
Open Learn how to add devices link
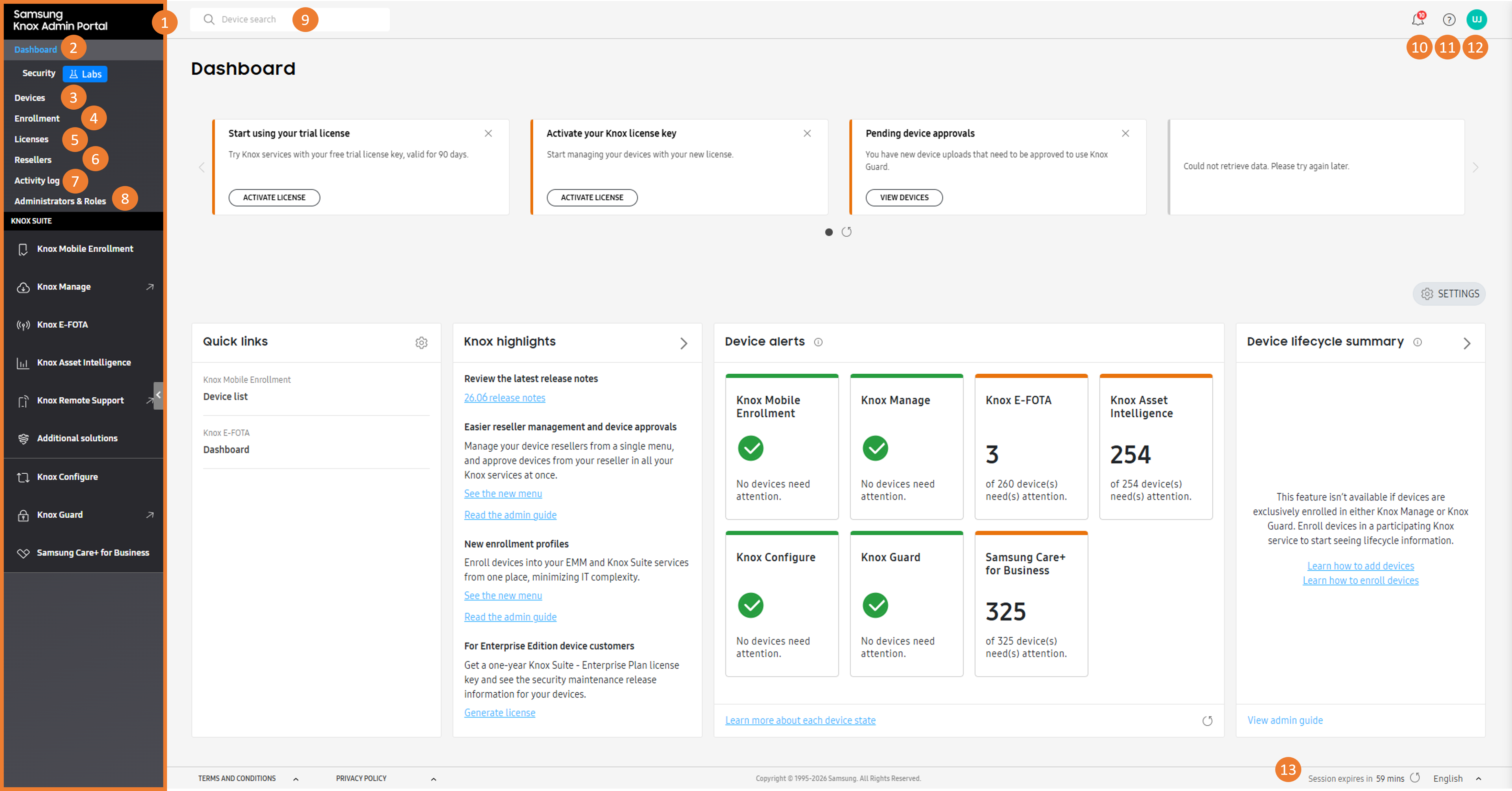1360,565
